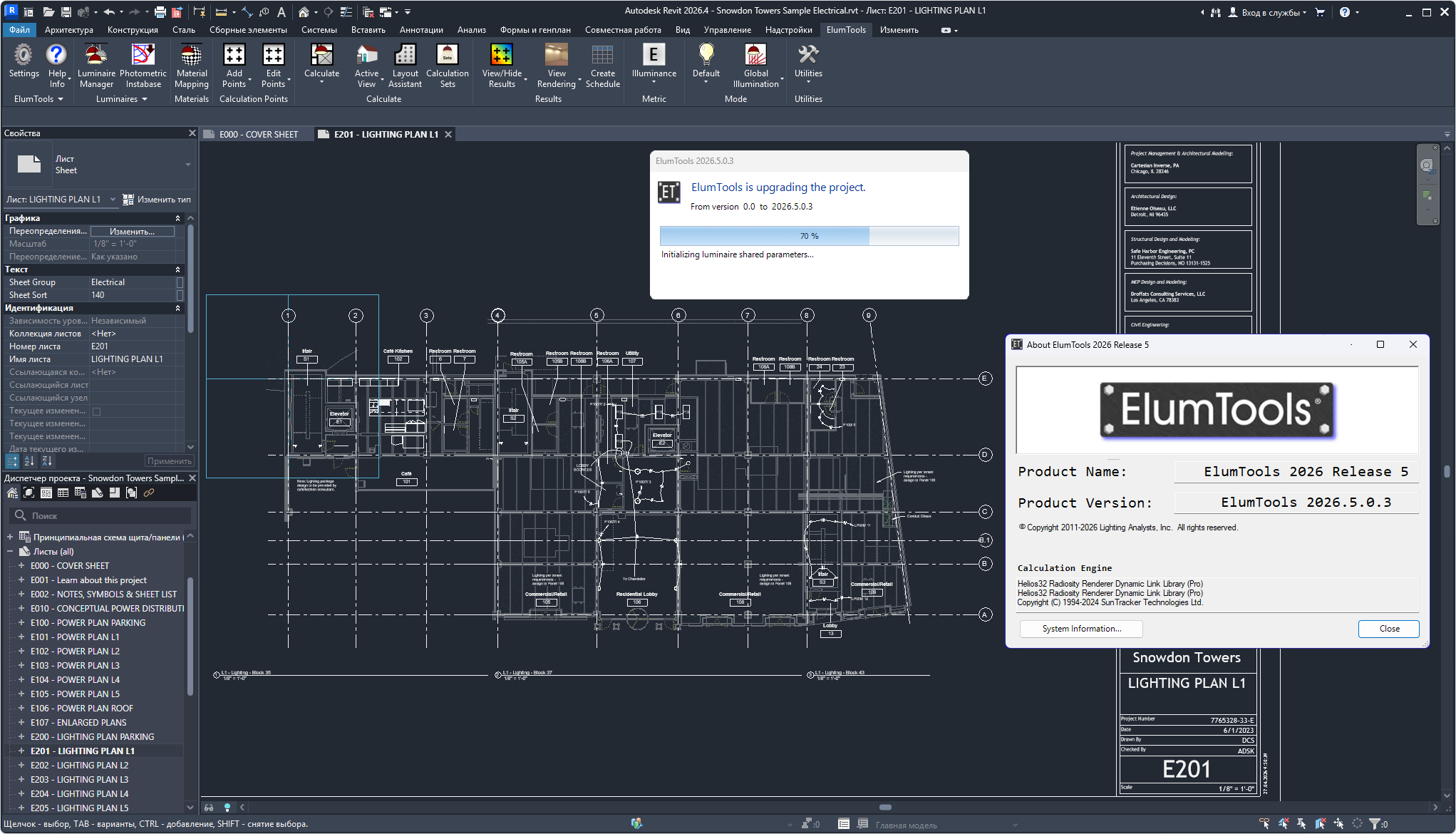Expand E201 - LIGHTING PLAN L1 node
1456x834 pixels.
(x=21, y=751)
